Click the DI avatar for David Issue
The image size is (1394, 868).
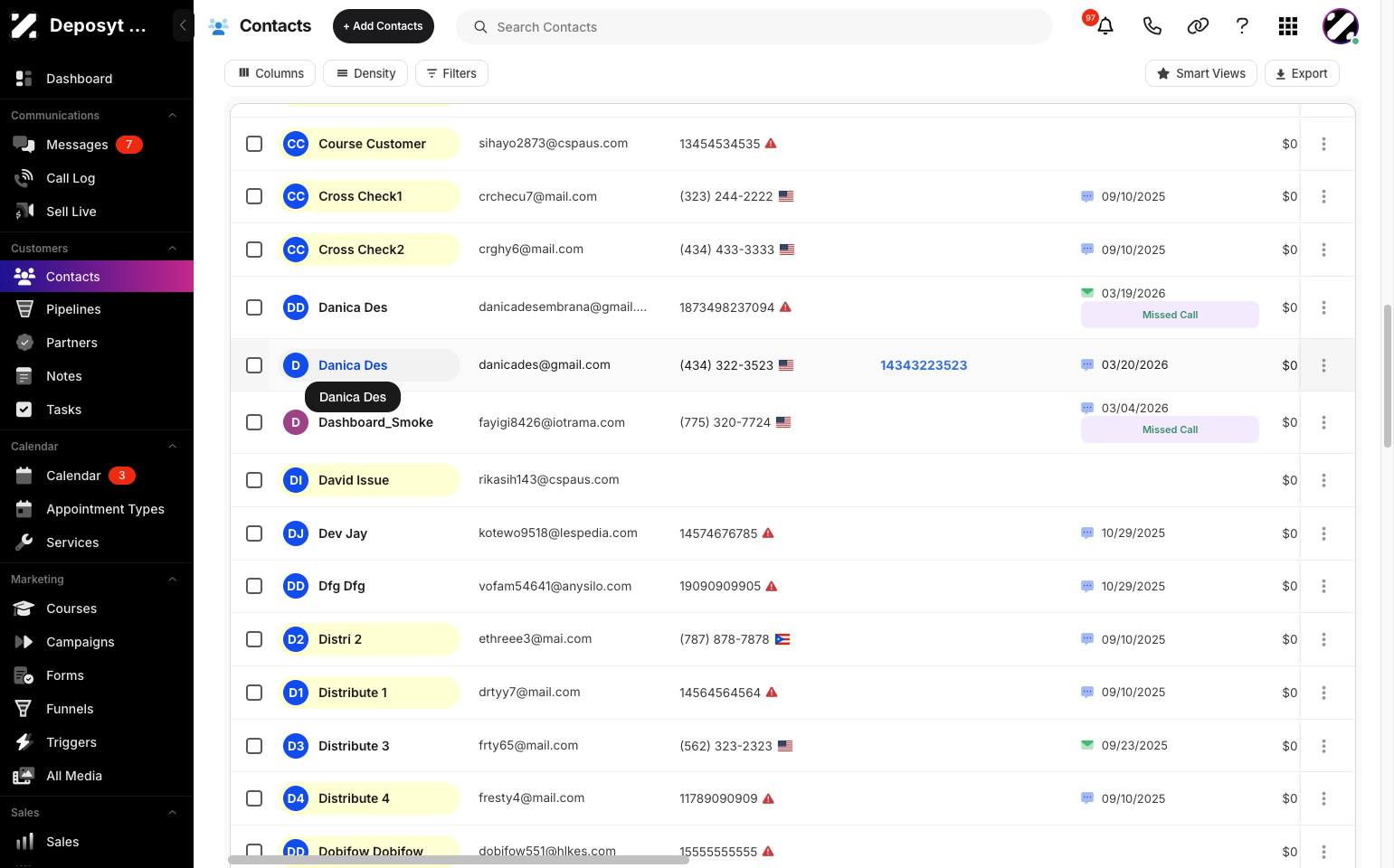tap(296, 480)
